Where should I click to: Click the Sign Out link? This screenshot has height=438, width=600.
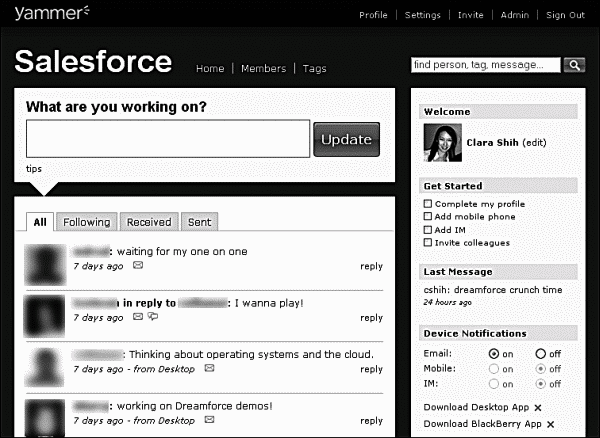(566, 15)
